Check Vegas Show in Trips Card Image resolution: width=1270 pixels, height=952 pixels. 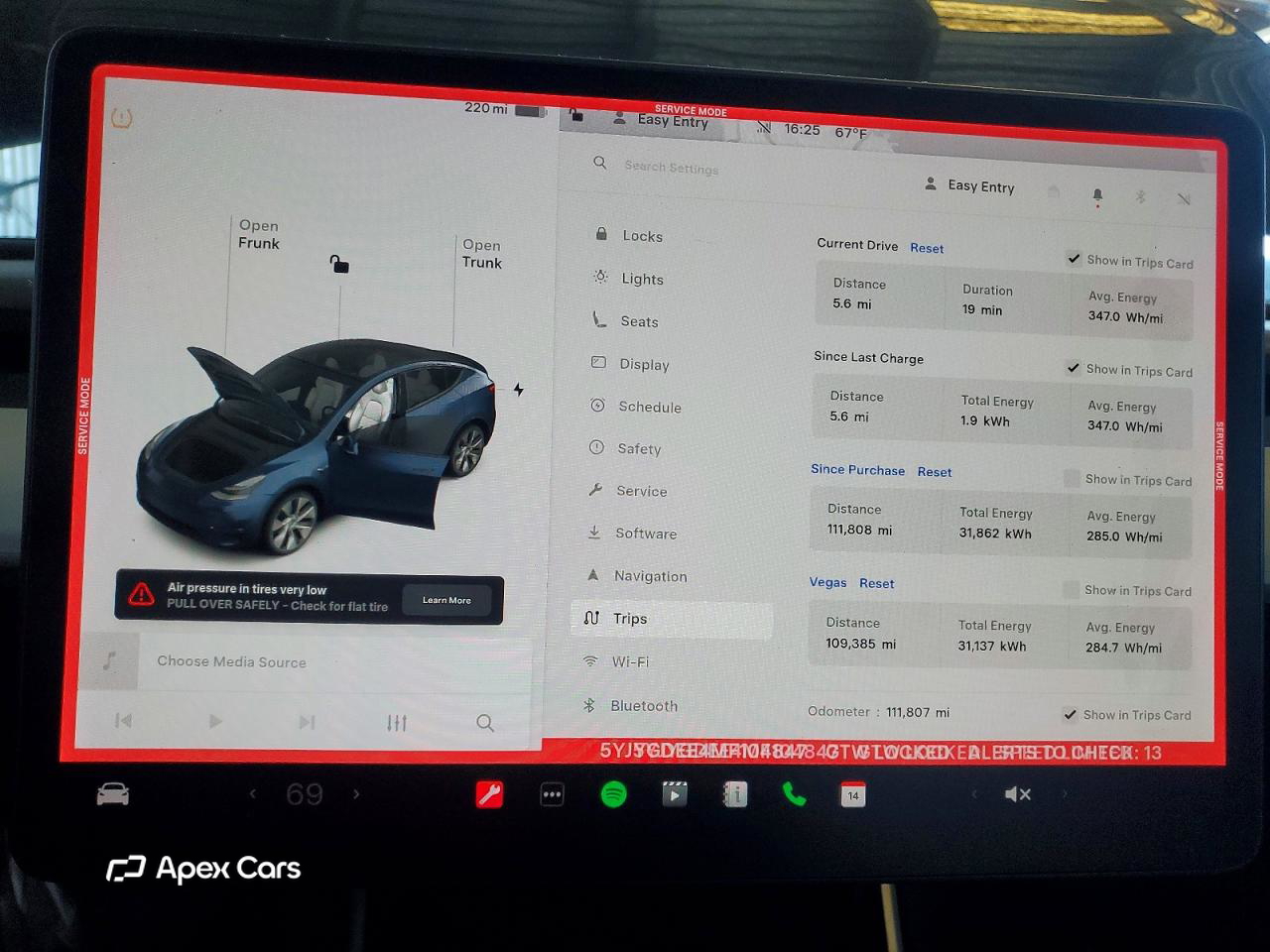point(1071,589)
